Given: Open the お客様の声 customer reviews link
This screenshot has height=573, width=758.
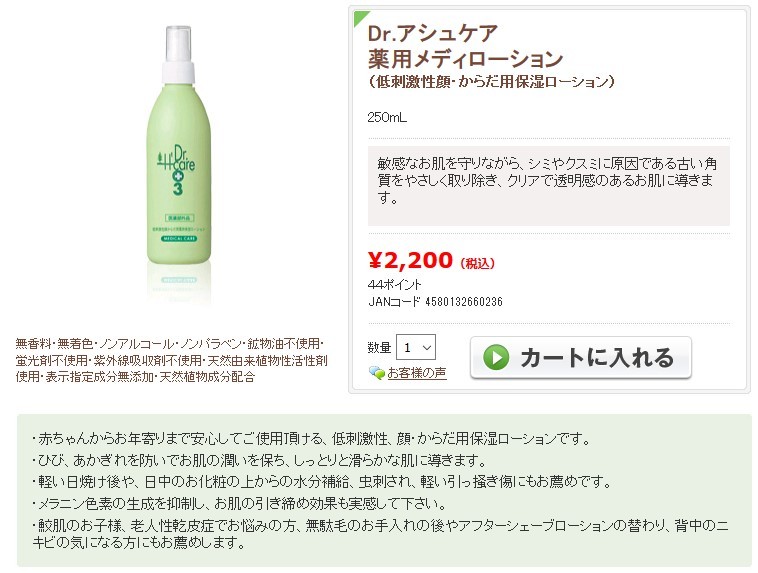Looking at the screenshot, I should coord(417,373).
